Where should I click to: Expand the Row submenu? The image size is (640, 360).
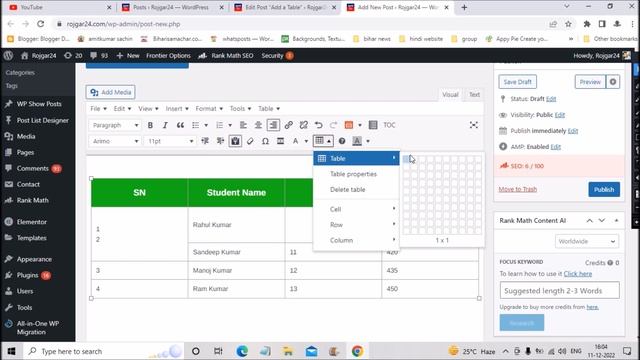tap(356, 224)
